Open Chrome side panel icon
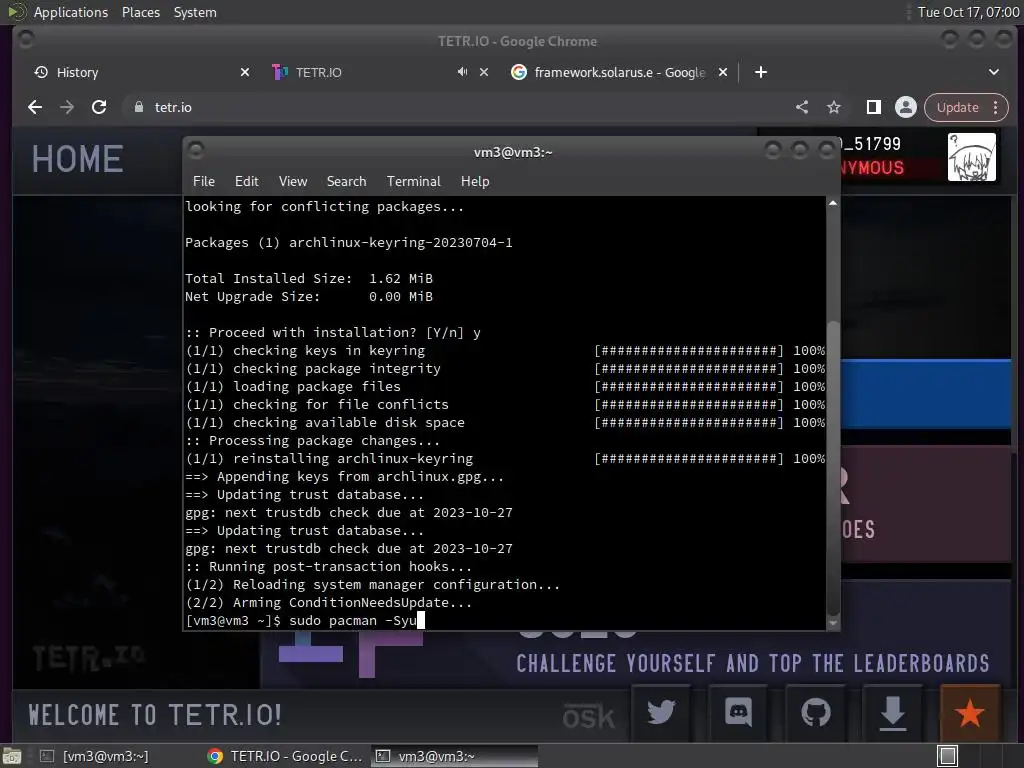This screenshot has width=1024, height=768. 873,107
